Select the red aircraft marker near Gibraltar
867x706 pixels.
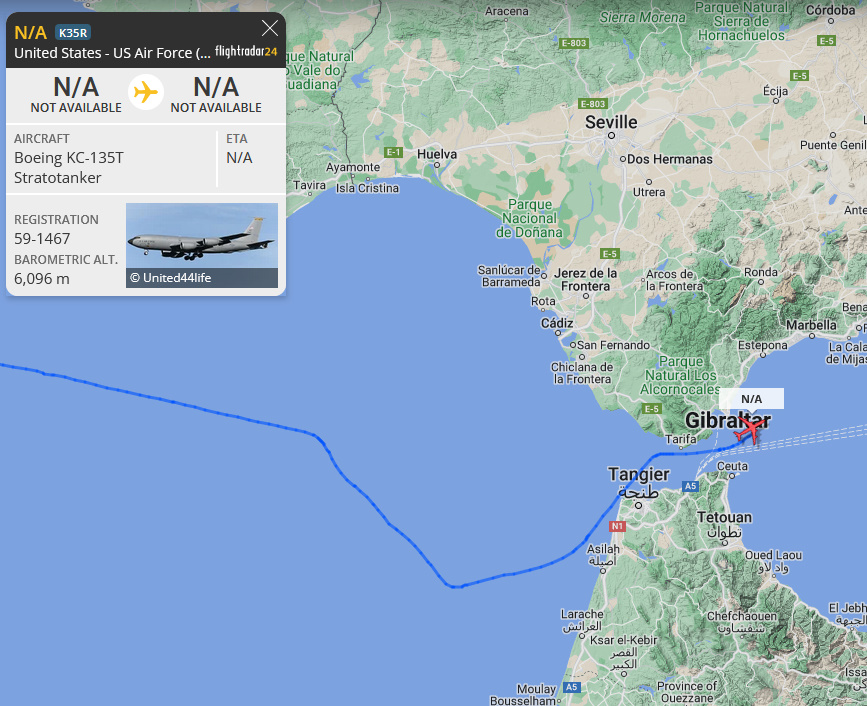[751, 430]
